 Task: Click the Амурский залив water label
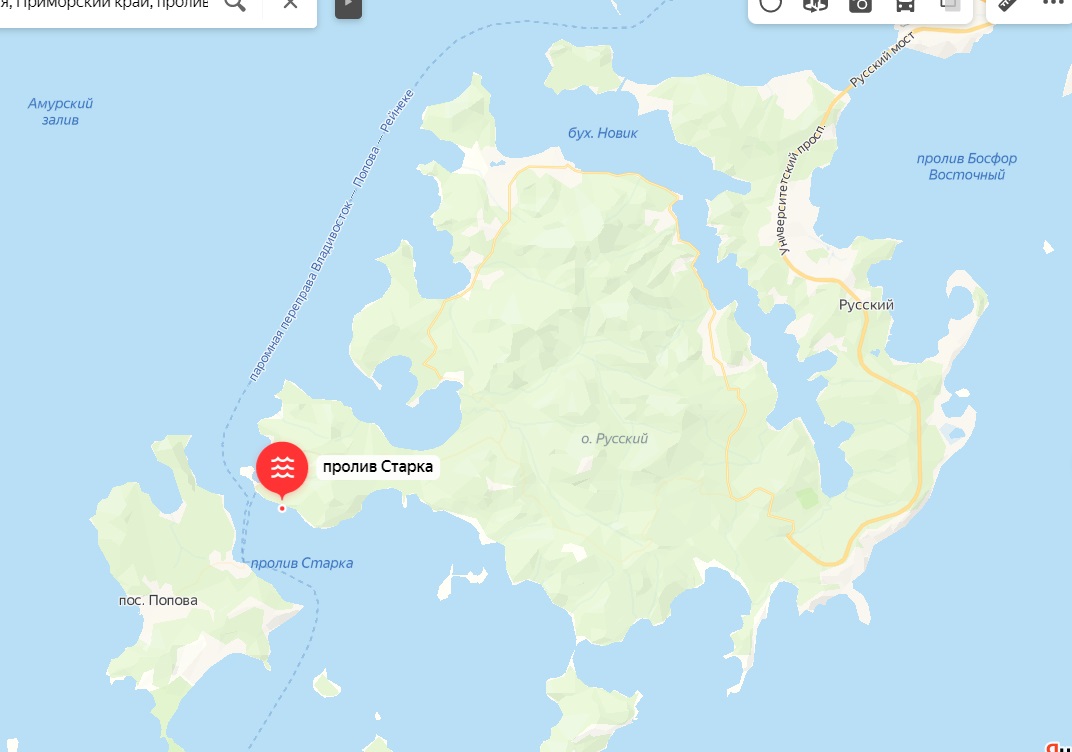(x=60, y=111)
